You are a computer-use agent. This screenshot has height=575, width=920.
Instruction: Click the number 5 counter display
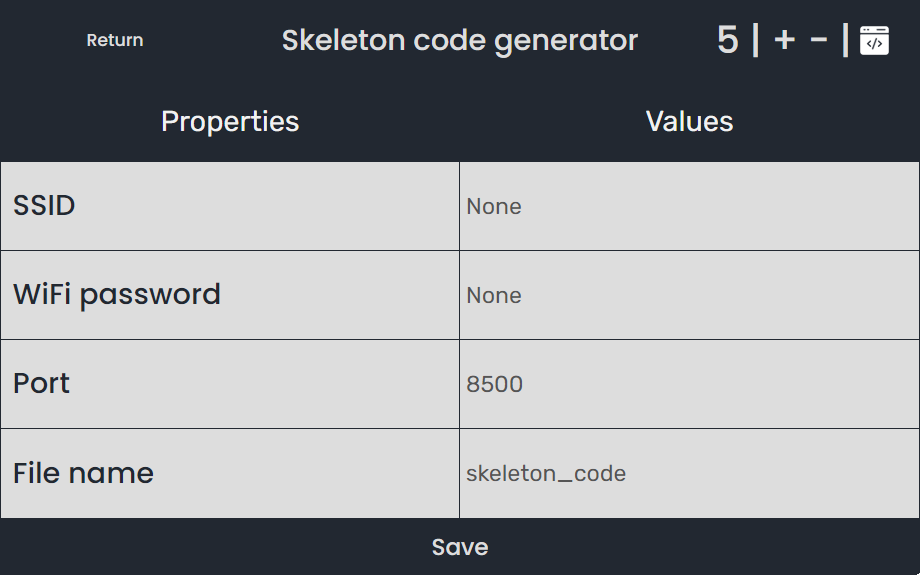(727, 40)
